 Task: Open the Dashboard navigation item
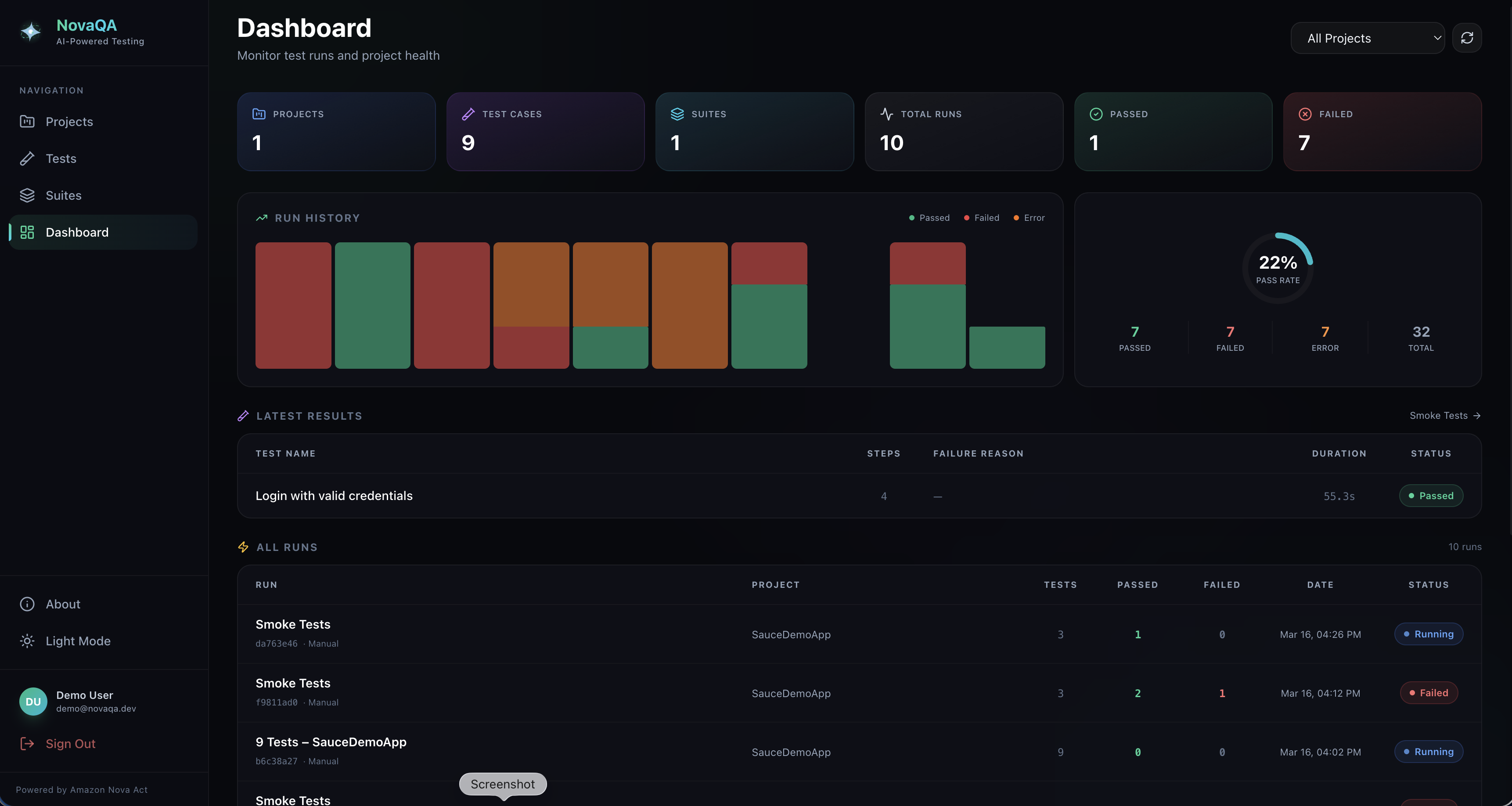click(77, 233)
